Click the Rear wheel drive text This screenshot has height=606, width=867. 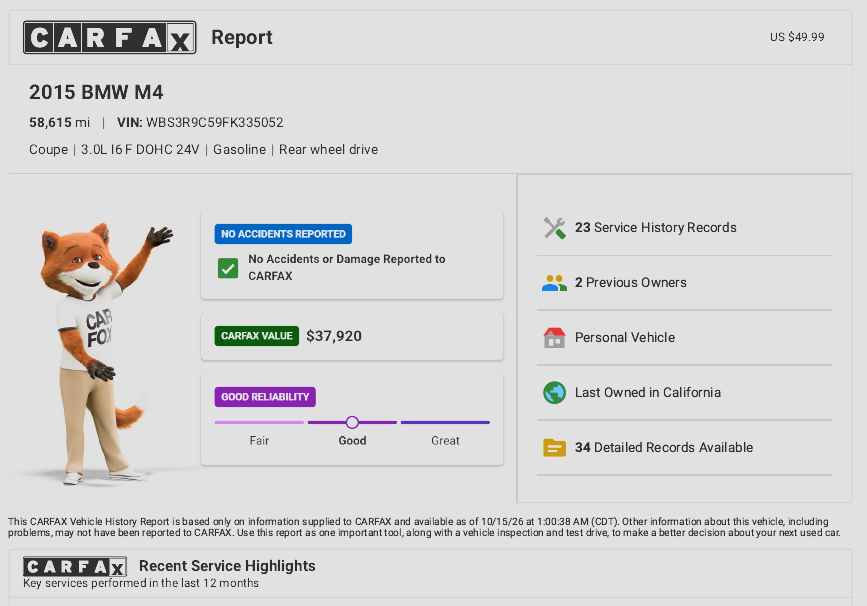point(328,150)
